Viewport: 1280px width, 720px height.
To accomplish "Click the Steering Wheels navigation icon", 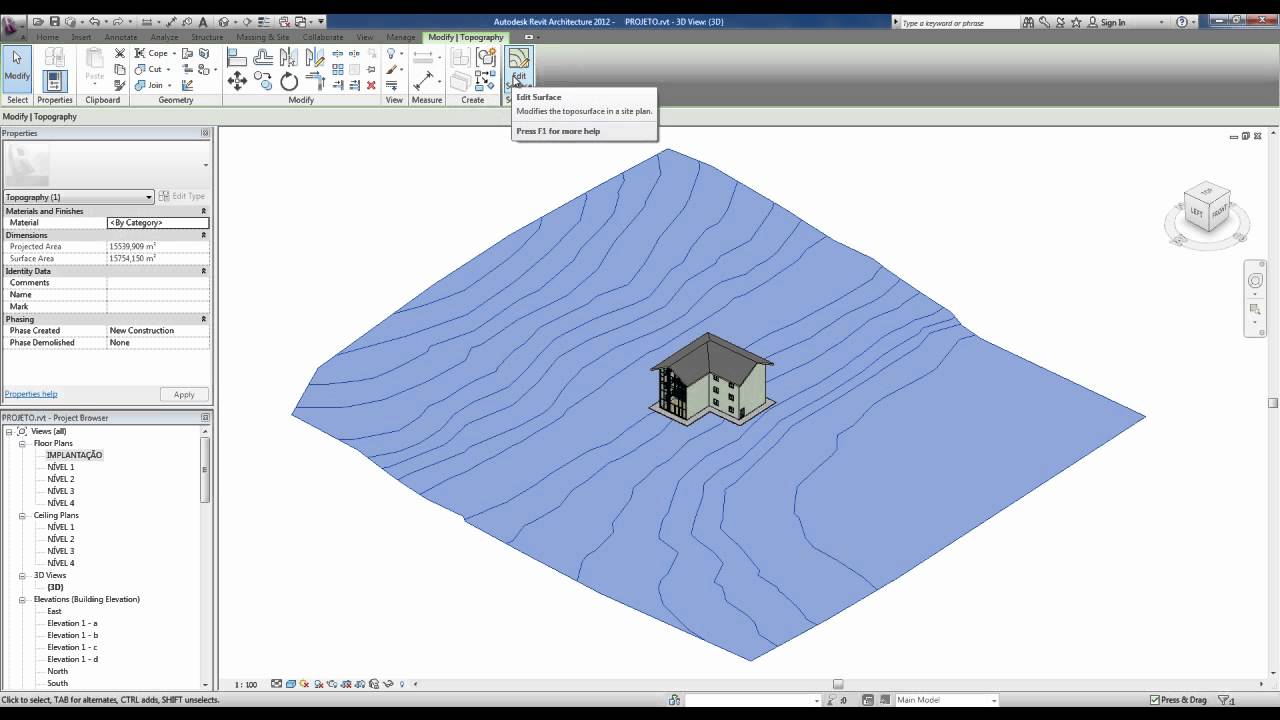I will click(x=1255, y=281).
